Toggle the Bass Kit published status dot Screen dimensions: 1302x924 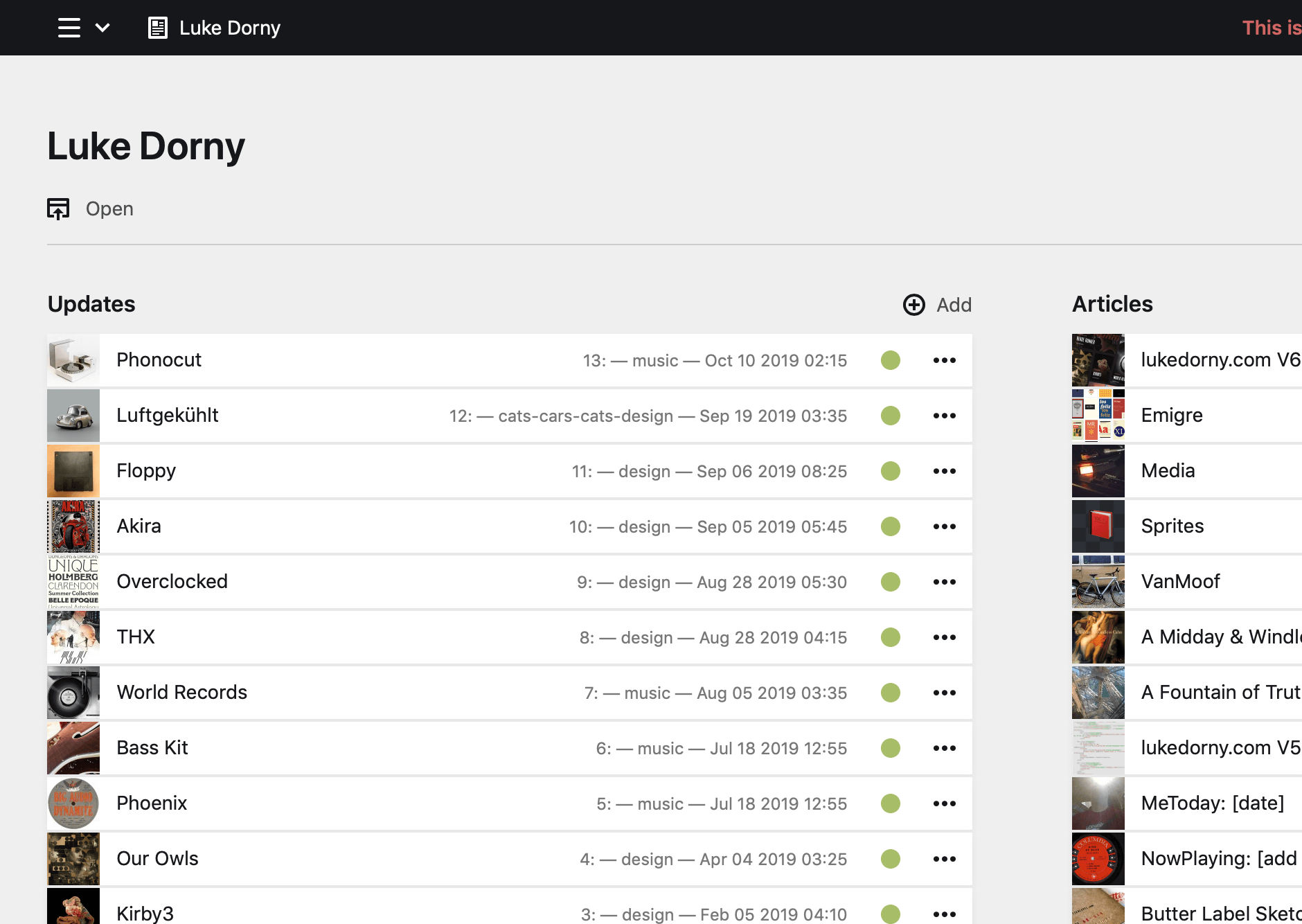[x=891, y=748]
